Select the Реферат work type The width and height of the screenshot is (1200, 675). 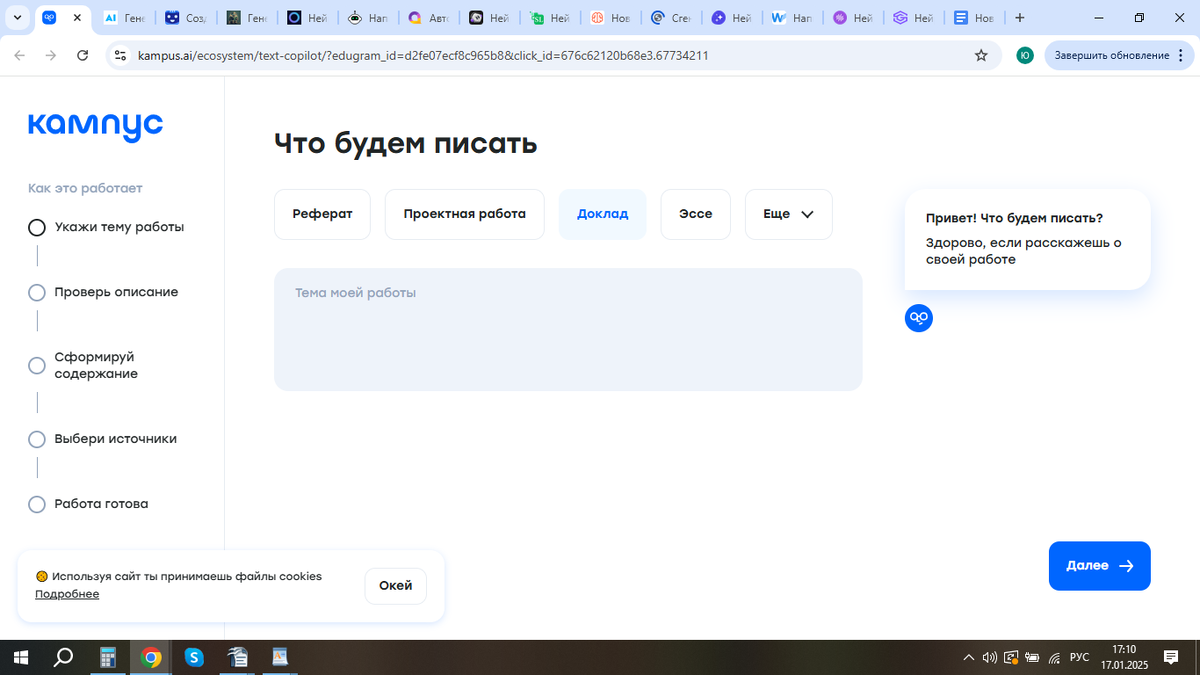pyautogui.click(x=322, y=214)
